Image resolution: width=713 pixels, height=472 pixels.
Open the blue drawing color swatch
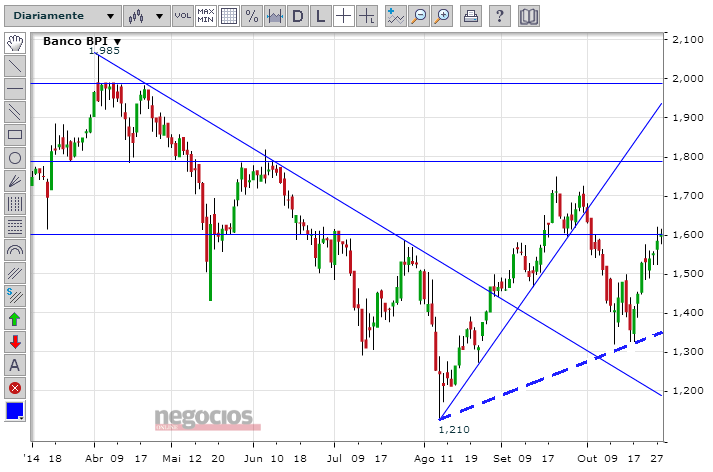click(15, 411)
